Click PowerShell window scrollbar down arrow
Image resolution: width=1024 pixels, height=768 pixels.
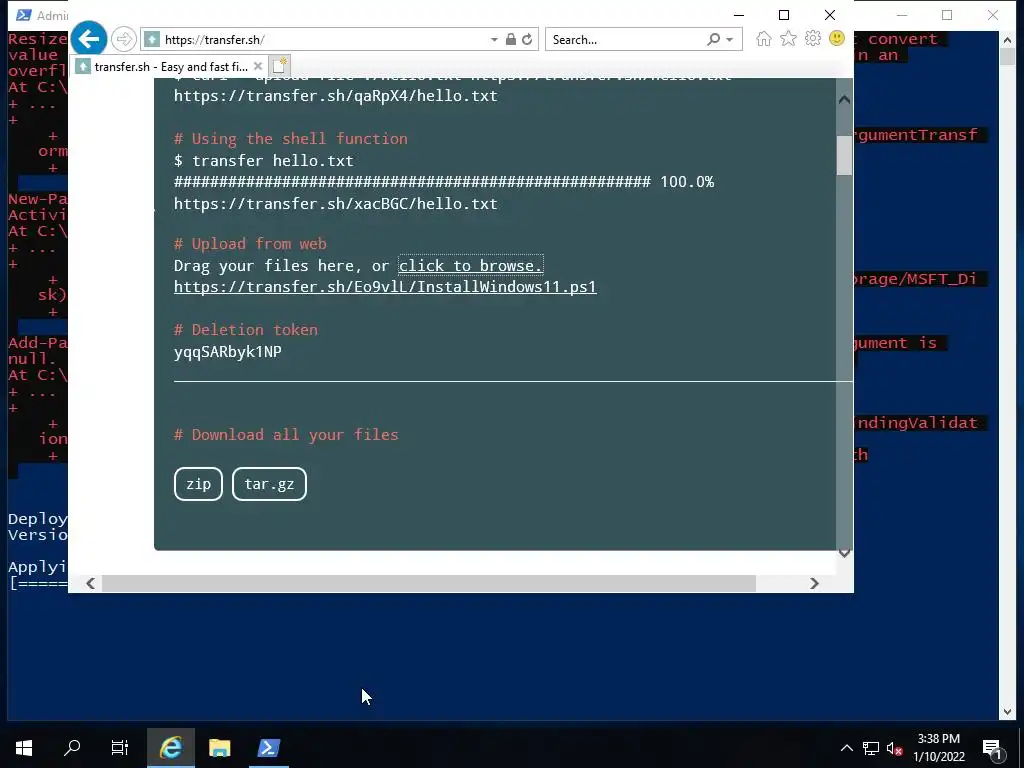[x=1007, y=712]
